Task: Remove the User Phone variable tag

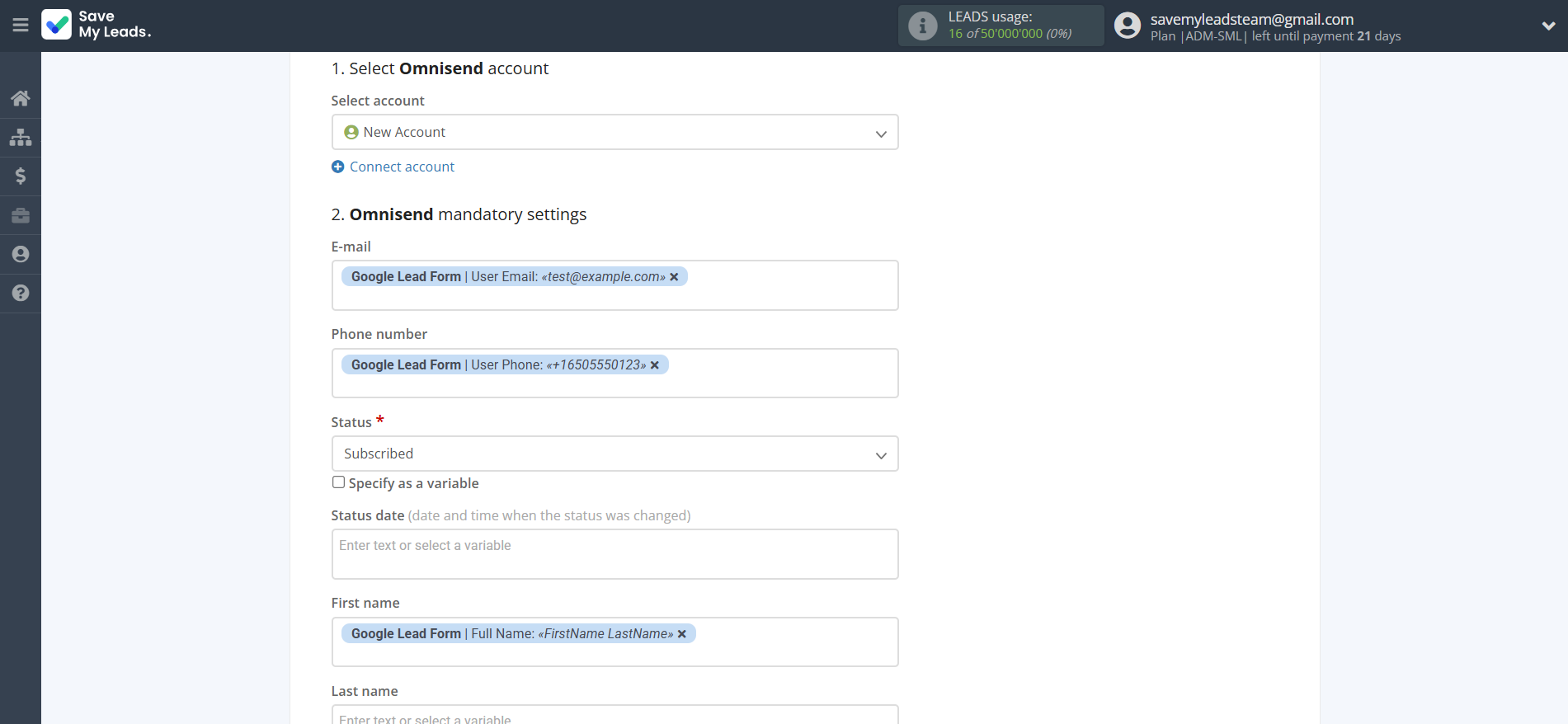Action: (x=655, y=365)
